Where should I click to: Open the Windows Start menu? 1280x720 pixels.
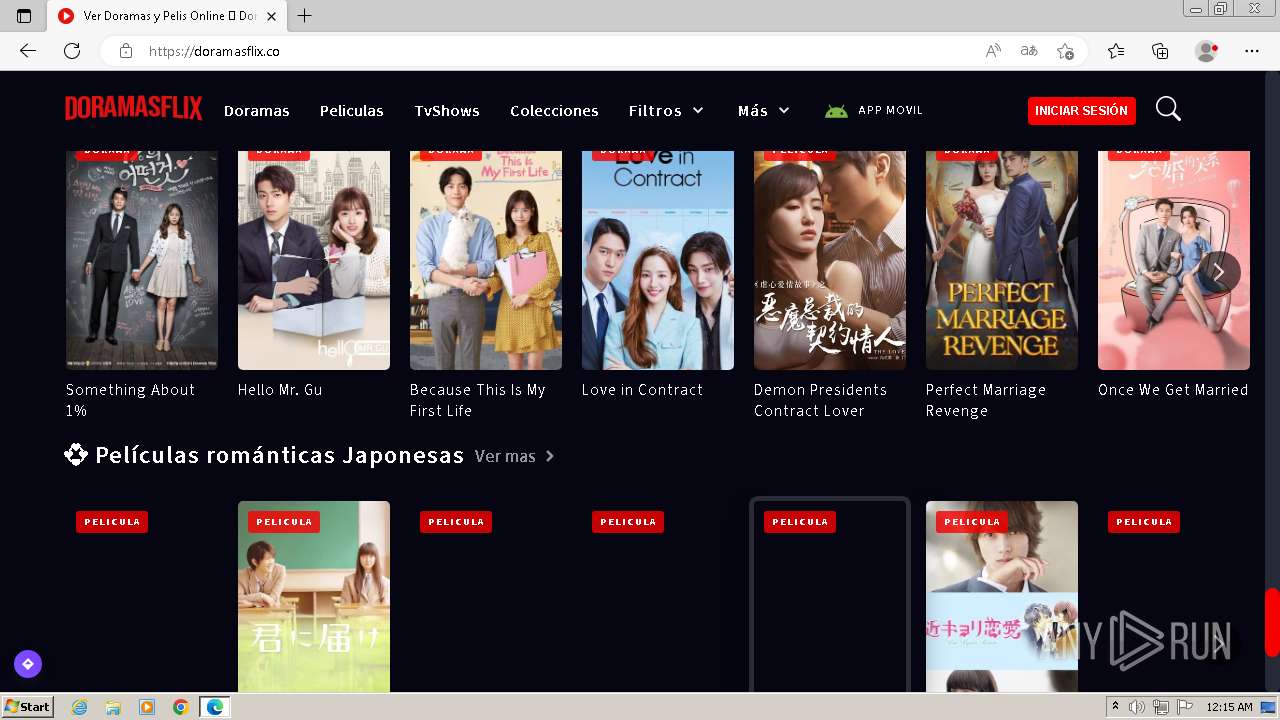(x=27, y=707)
